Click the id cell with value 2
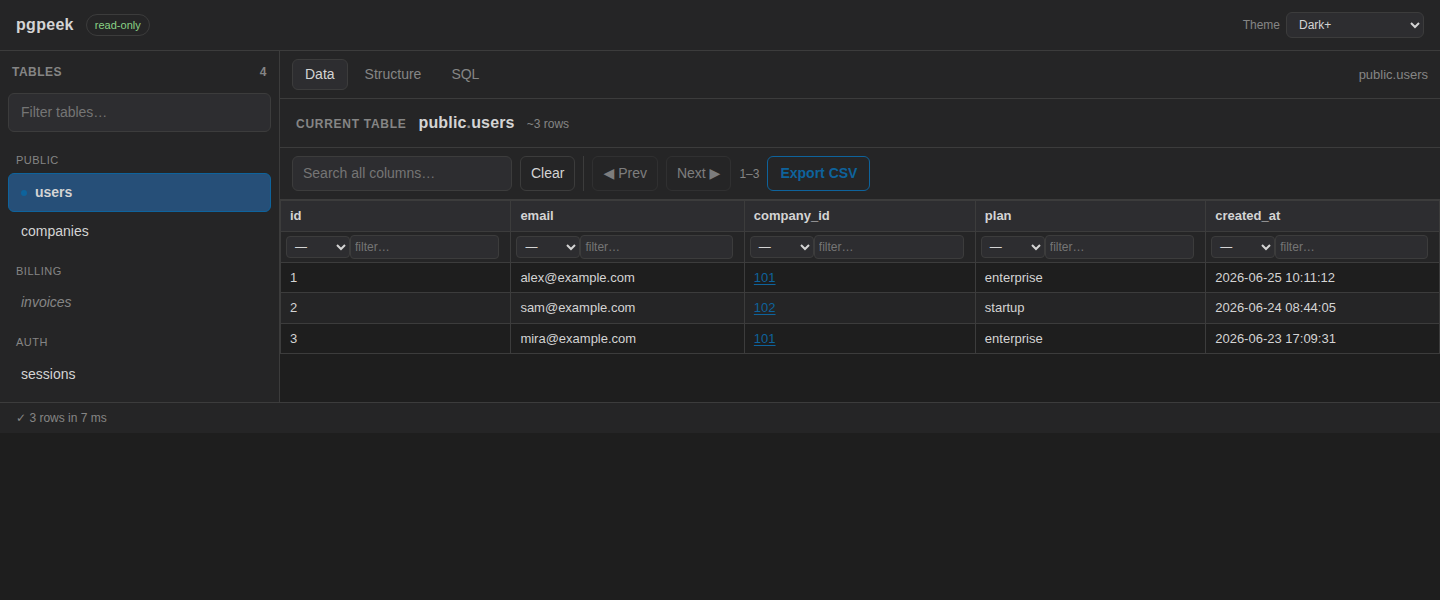1440x600 pixels. click(395, 308)
